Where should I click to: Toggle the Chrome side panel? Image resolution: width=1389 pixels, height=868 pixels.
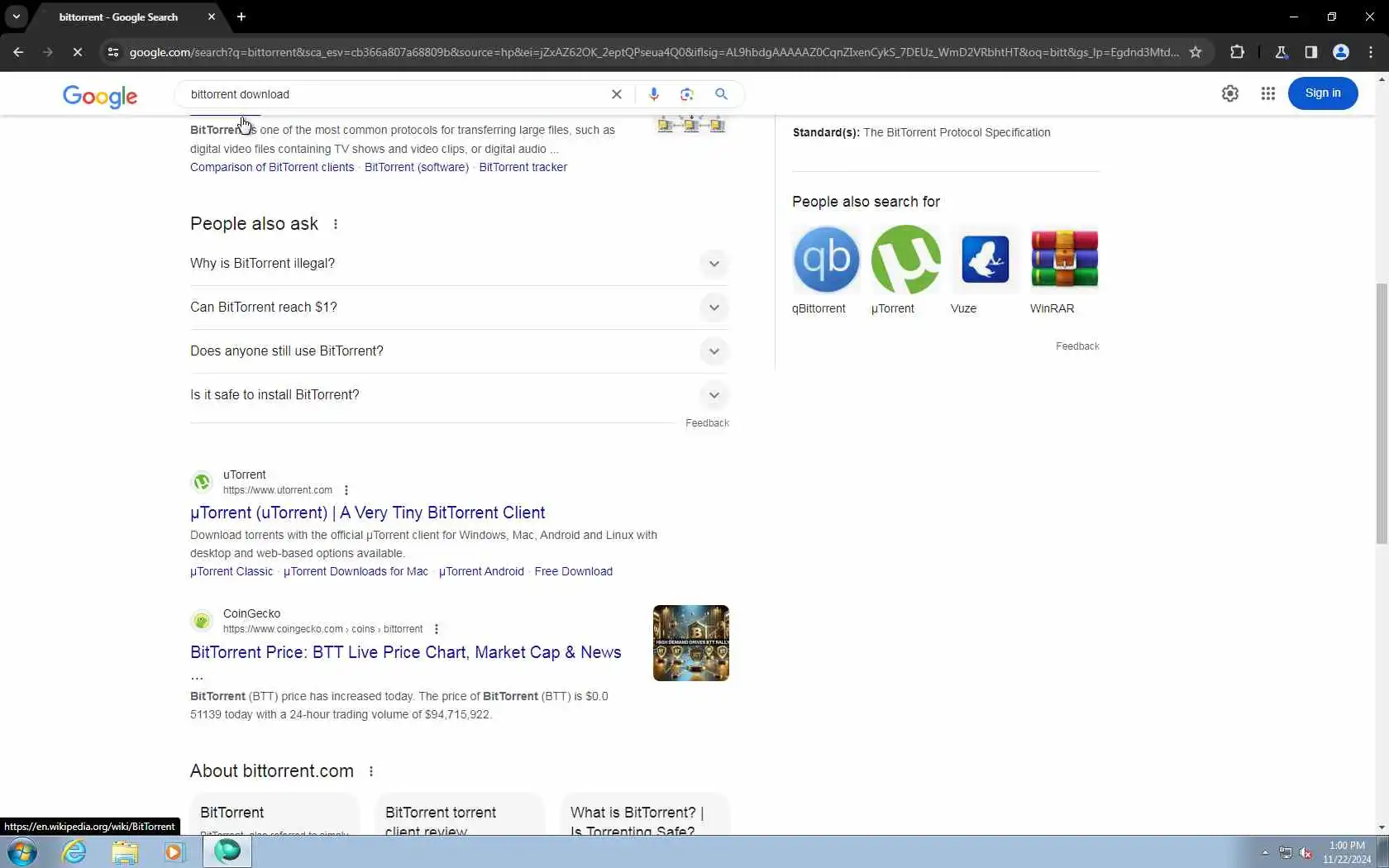pyautogui.click(x=1311, y=52)
